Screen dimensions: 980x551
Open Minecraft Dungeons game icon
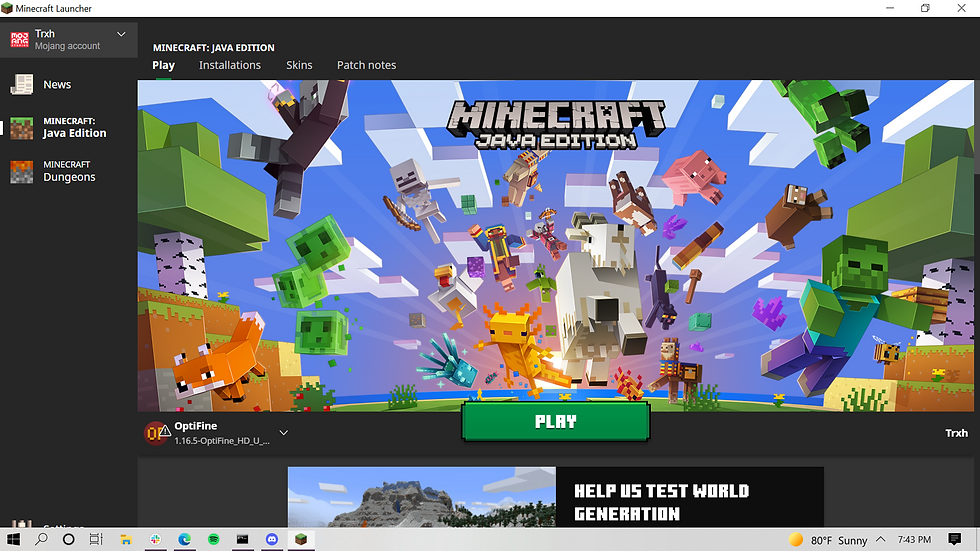21,171
